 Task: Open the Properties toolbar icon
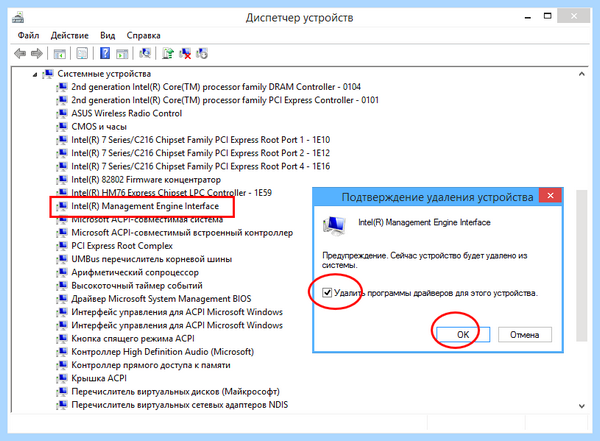(x=82, y=54)
